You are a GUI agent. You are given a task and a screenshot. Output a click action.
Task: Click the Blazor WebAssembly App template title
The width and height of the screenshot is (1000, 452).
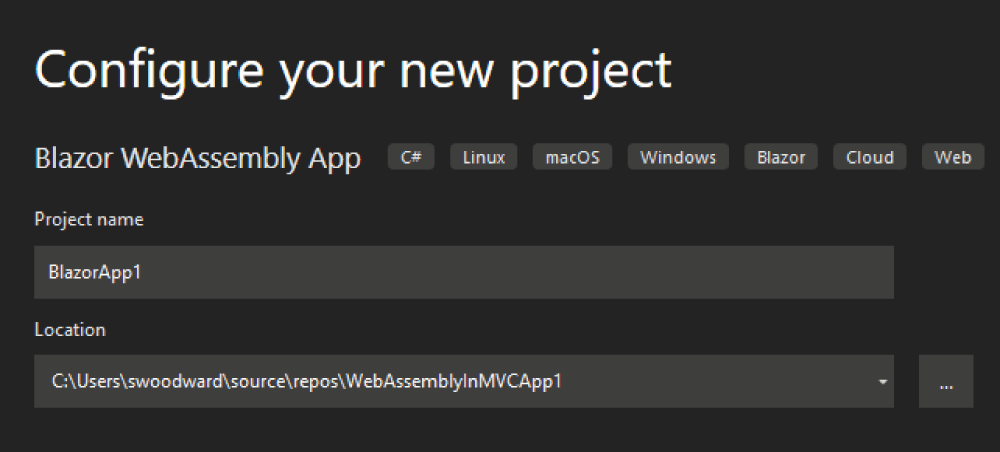pyautogui.click(x=198, y=158)
